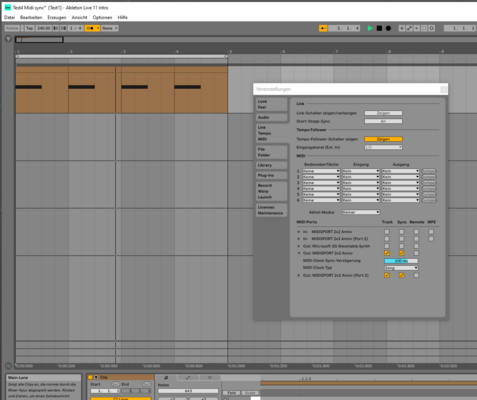Toggle the metronome button
477x400 pixels.
(x=92, y=28)
